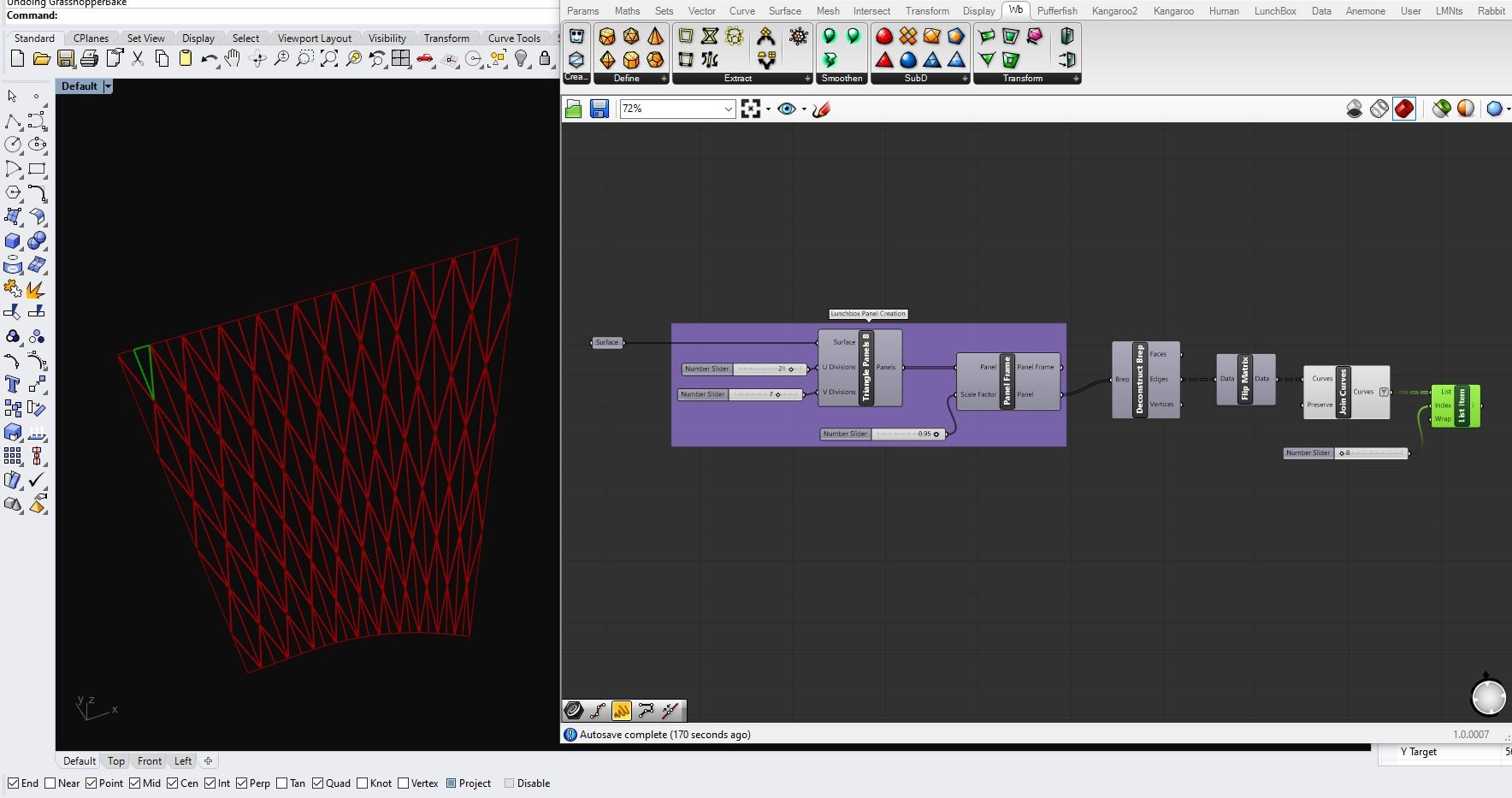This screenshot has height=798, width=1512.
Task: Click the Zoom extents icon
Action: [329, 58]
